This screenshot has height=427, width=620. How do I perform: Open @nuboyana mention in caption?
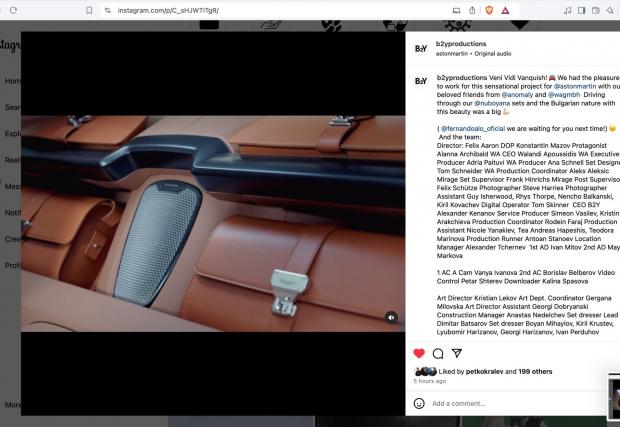[x=492, y=103]
